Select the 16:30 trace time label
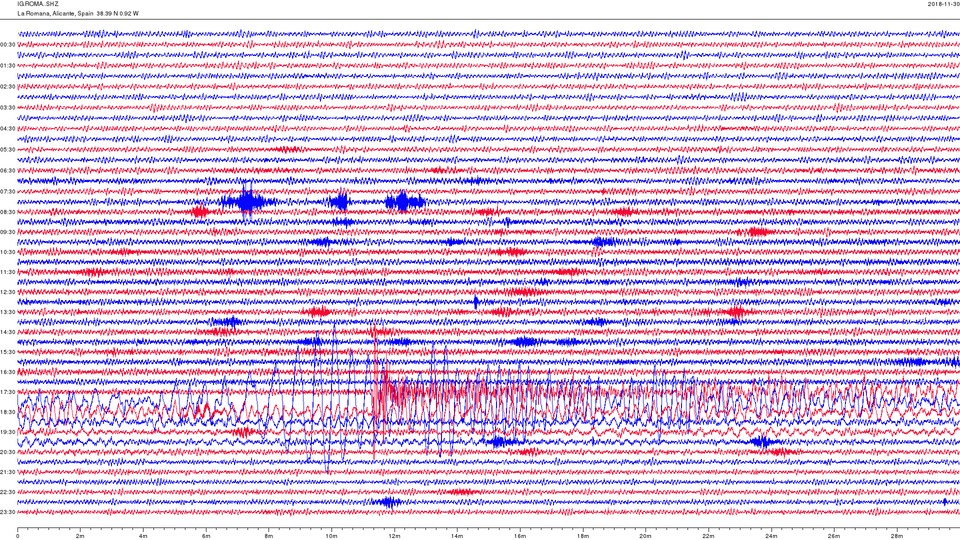 click(7, 372)
